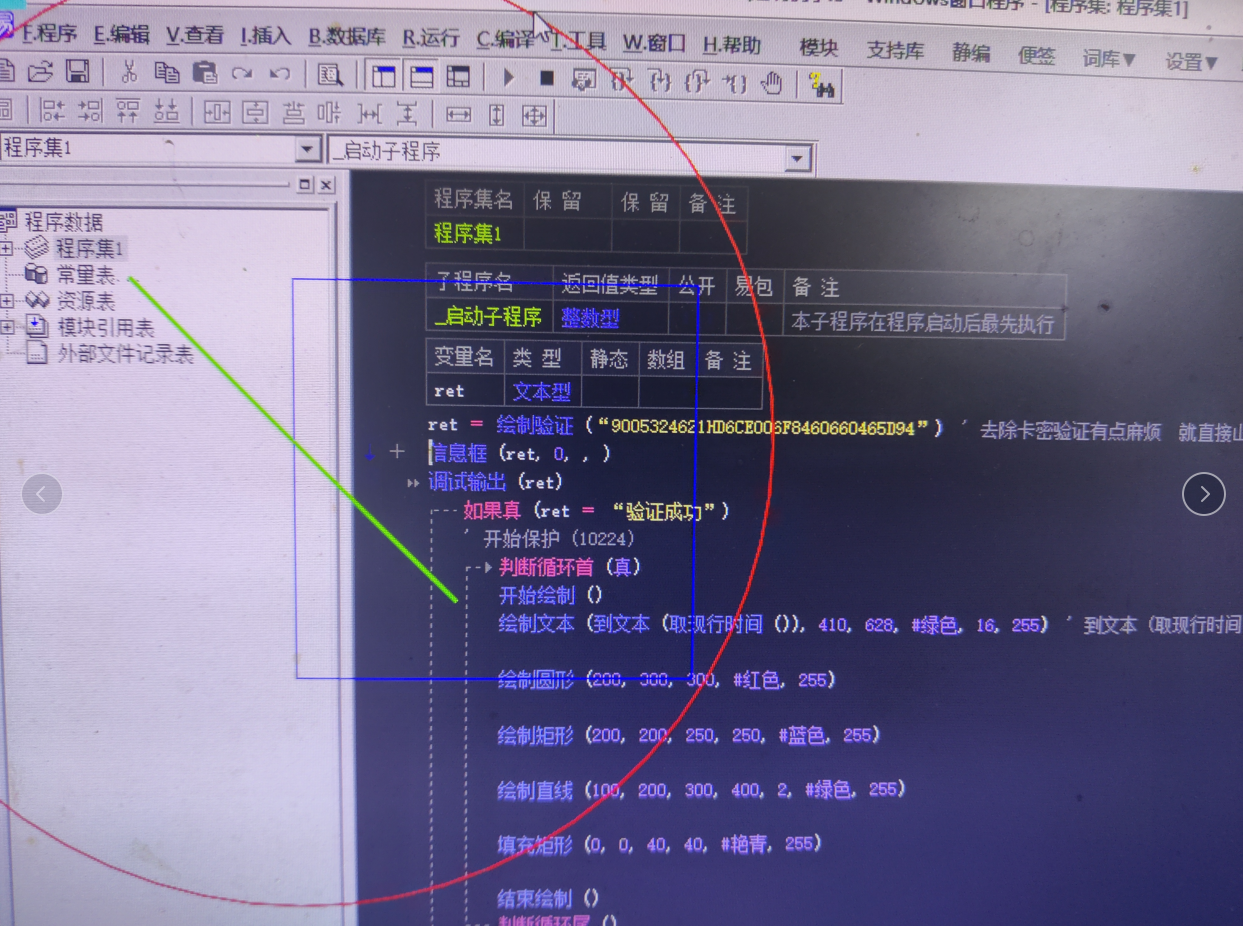
Task: Paste with the clipboard toolbar icon
Action: click(204, 72)
